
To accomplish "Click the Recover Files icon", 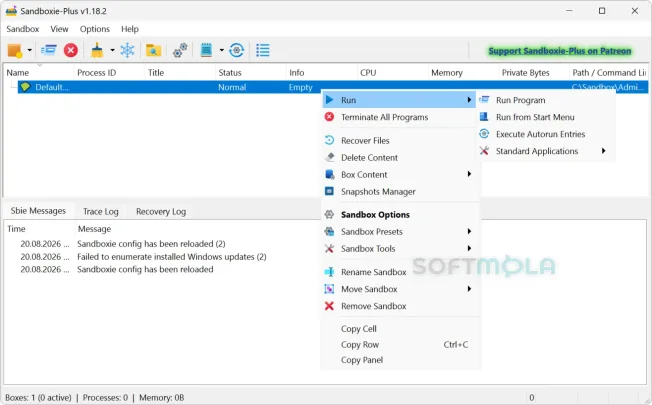I will point(329,140).
